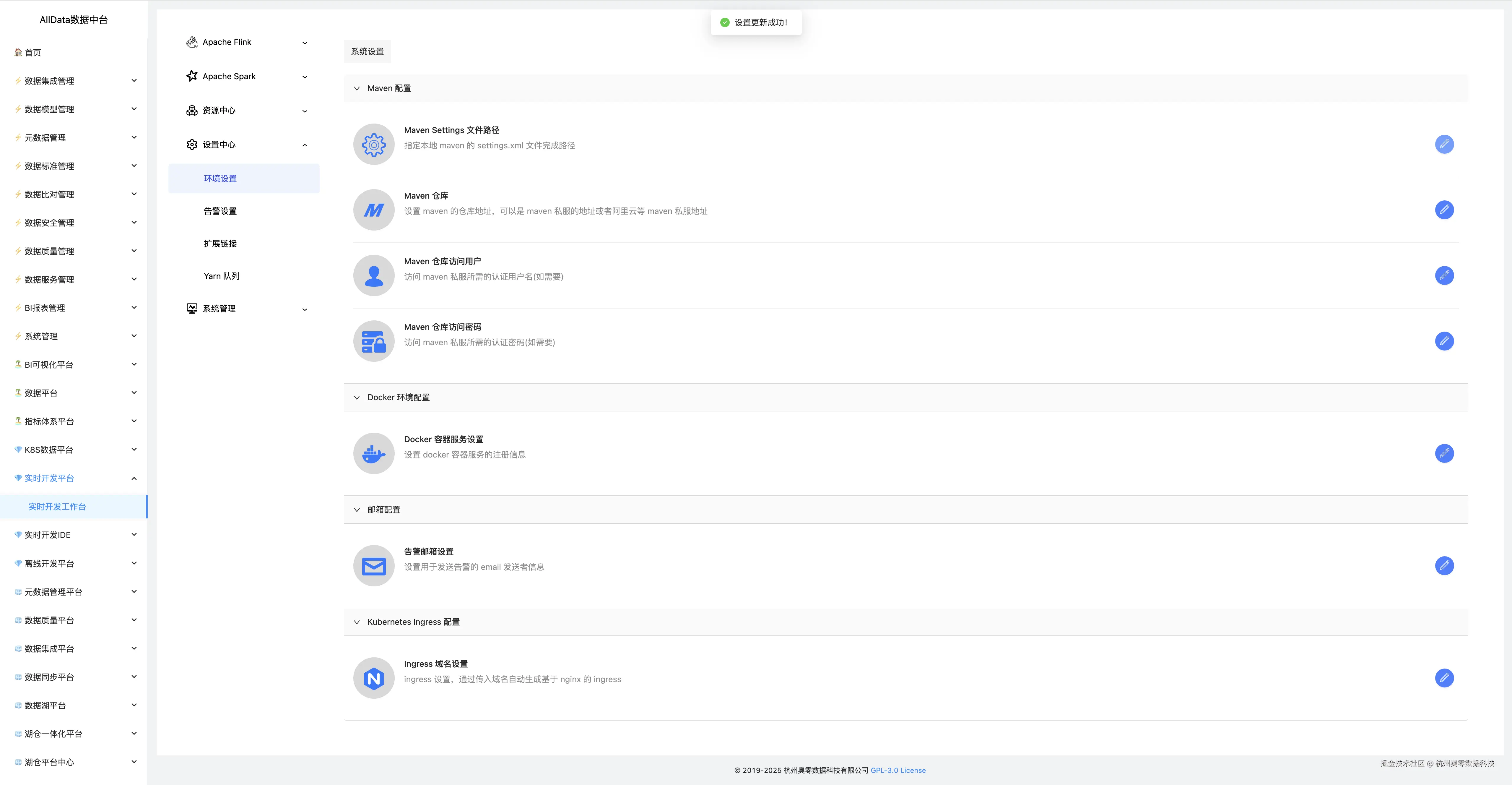Click edit pencil for Maven 仓库
The height and width of the screenshot is (785, 1512).
pyautogui.click(x=1444, y=210)
